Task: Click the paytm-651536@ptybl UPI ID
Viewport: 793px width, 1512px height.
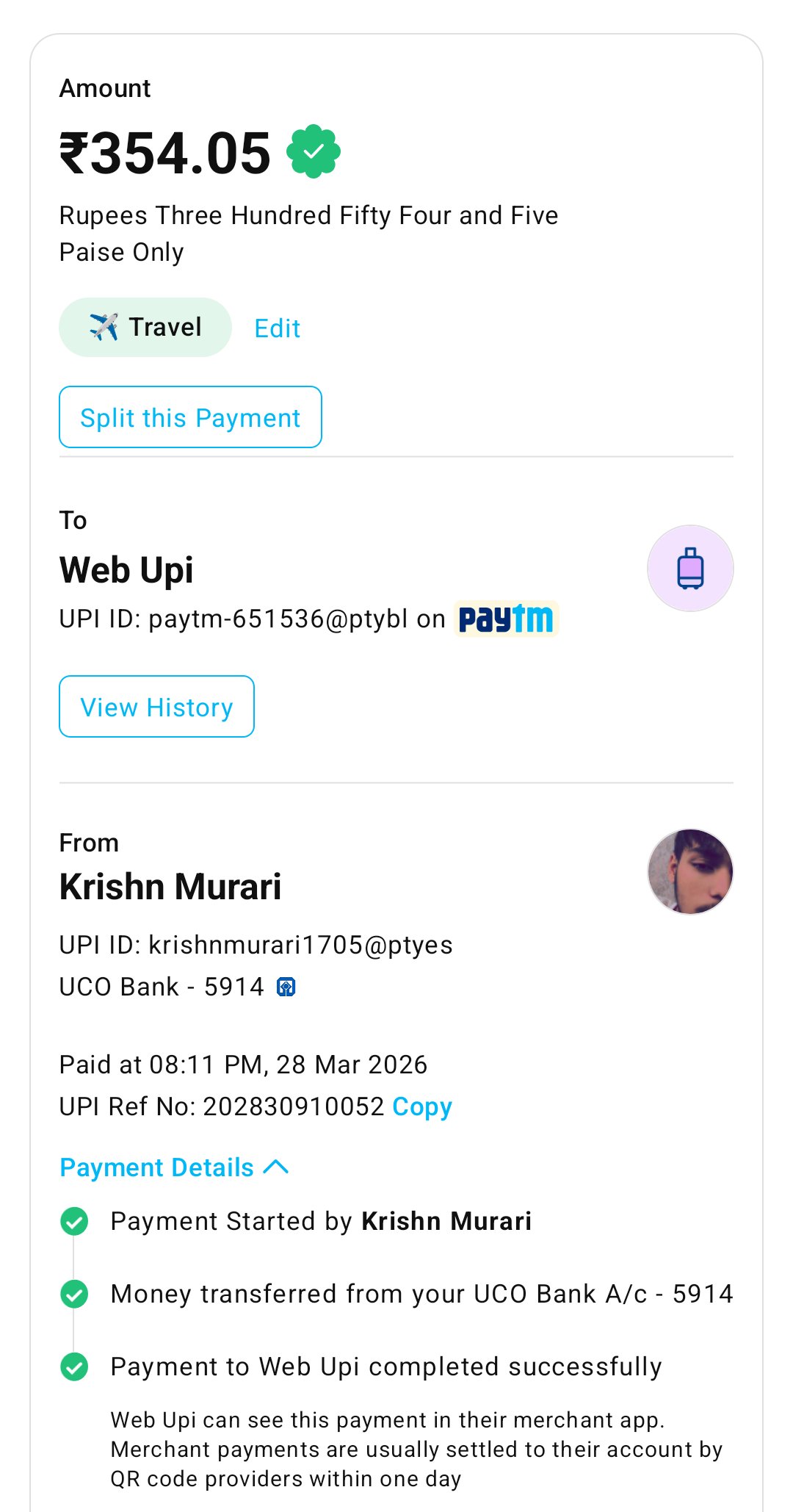Action: click(x=278, y=619)
